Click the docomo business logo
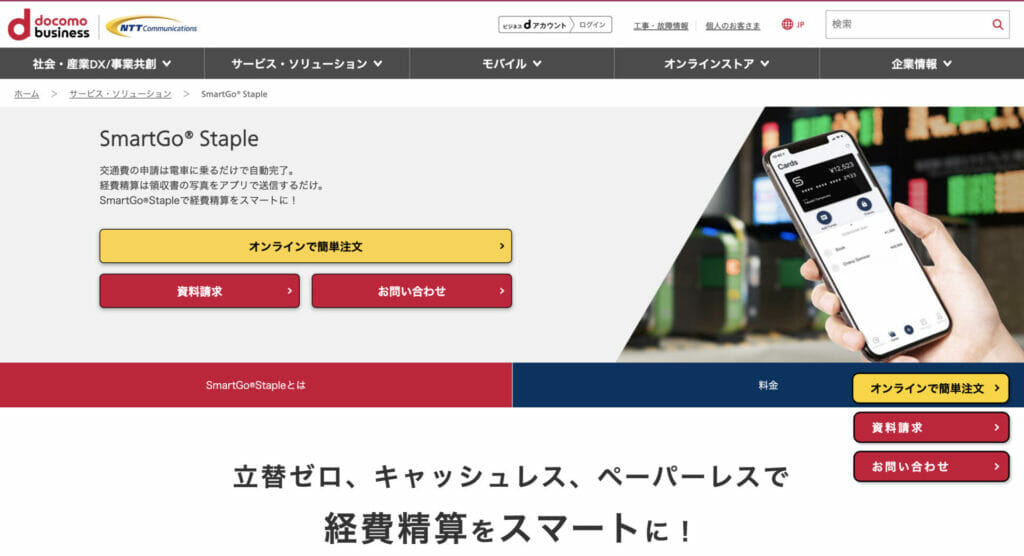 click(x=48, y=25)
